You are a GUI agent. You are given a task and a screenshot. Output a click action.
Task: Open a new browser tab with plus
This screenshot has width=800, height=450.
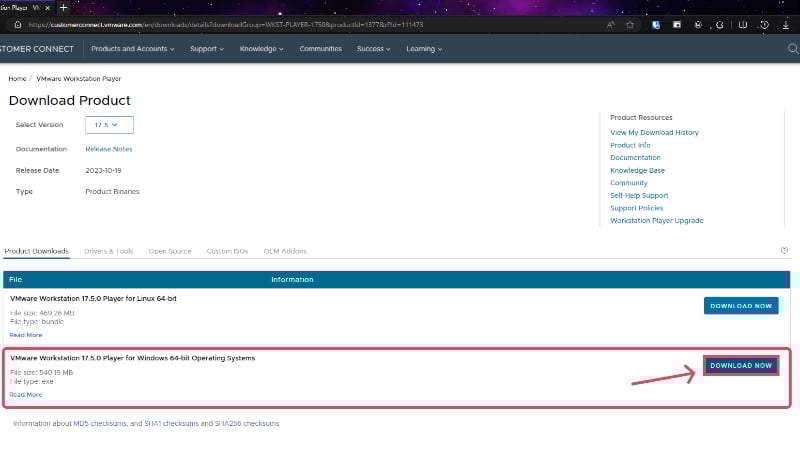[64, 7]
